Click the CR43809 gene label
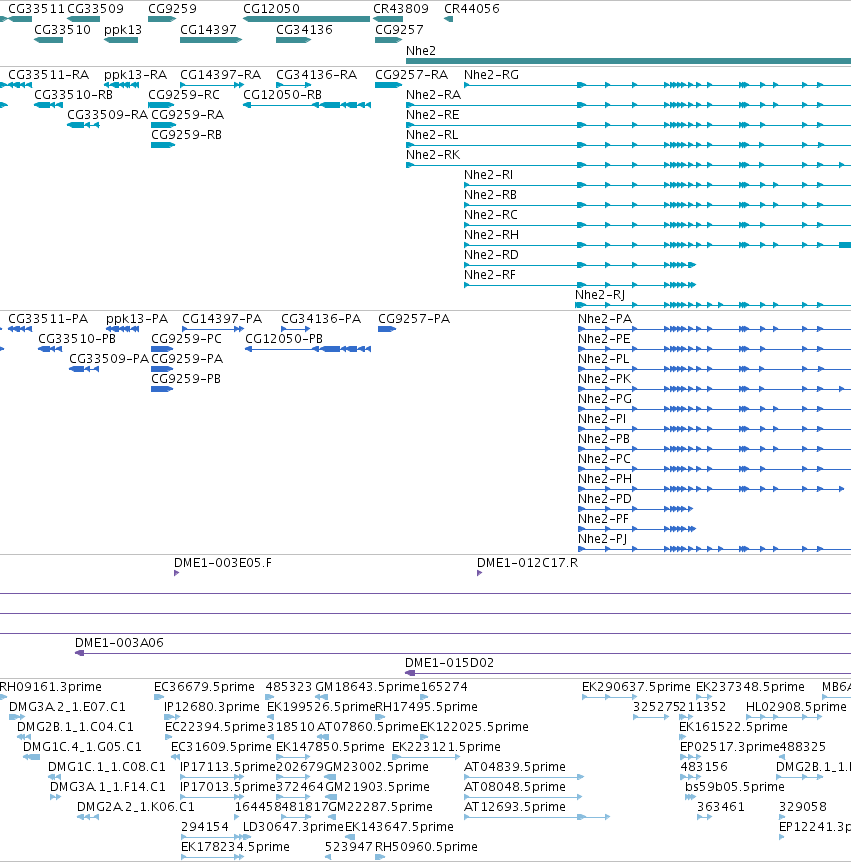This screenshot has height=862, width=851. tap(401, 9)
